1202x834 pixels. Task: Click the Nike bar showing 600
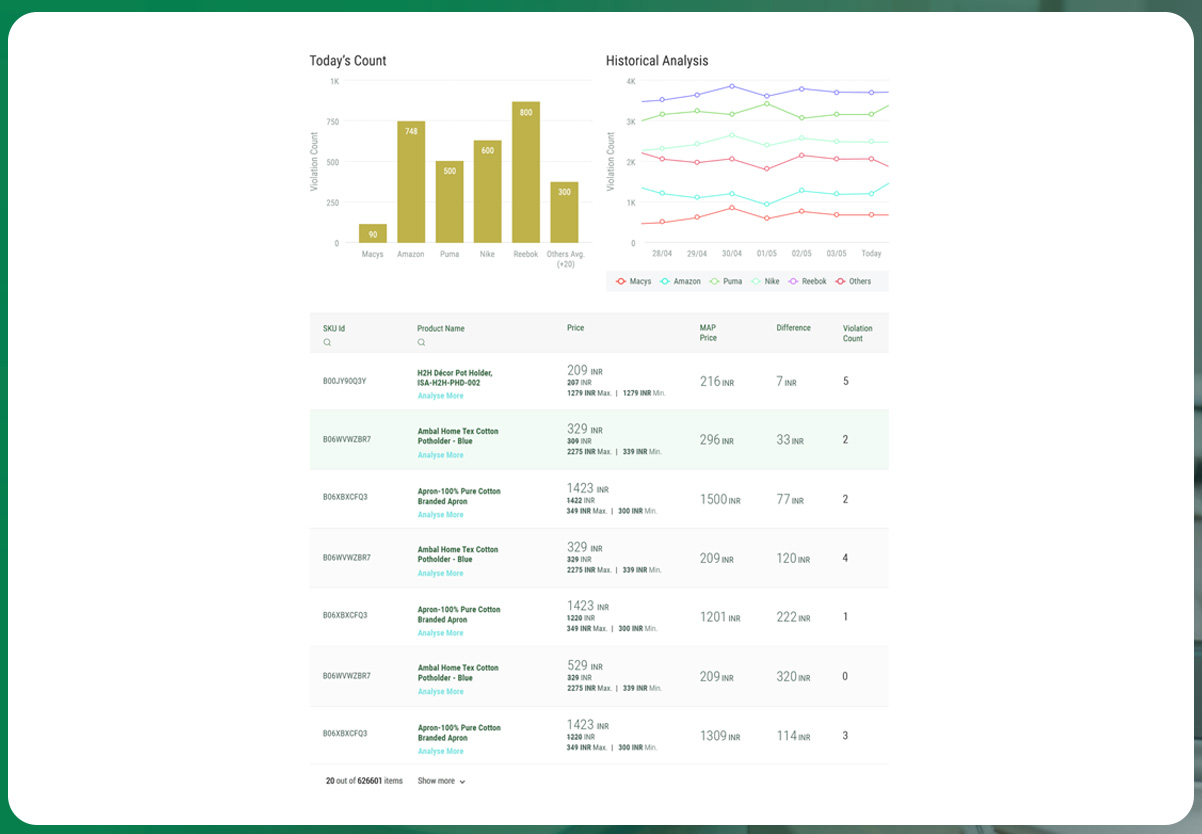pos(488,192)
